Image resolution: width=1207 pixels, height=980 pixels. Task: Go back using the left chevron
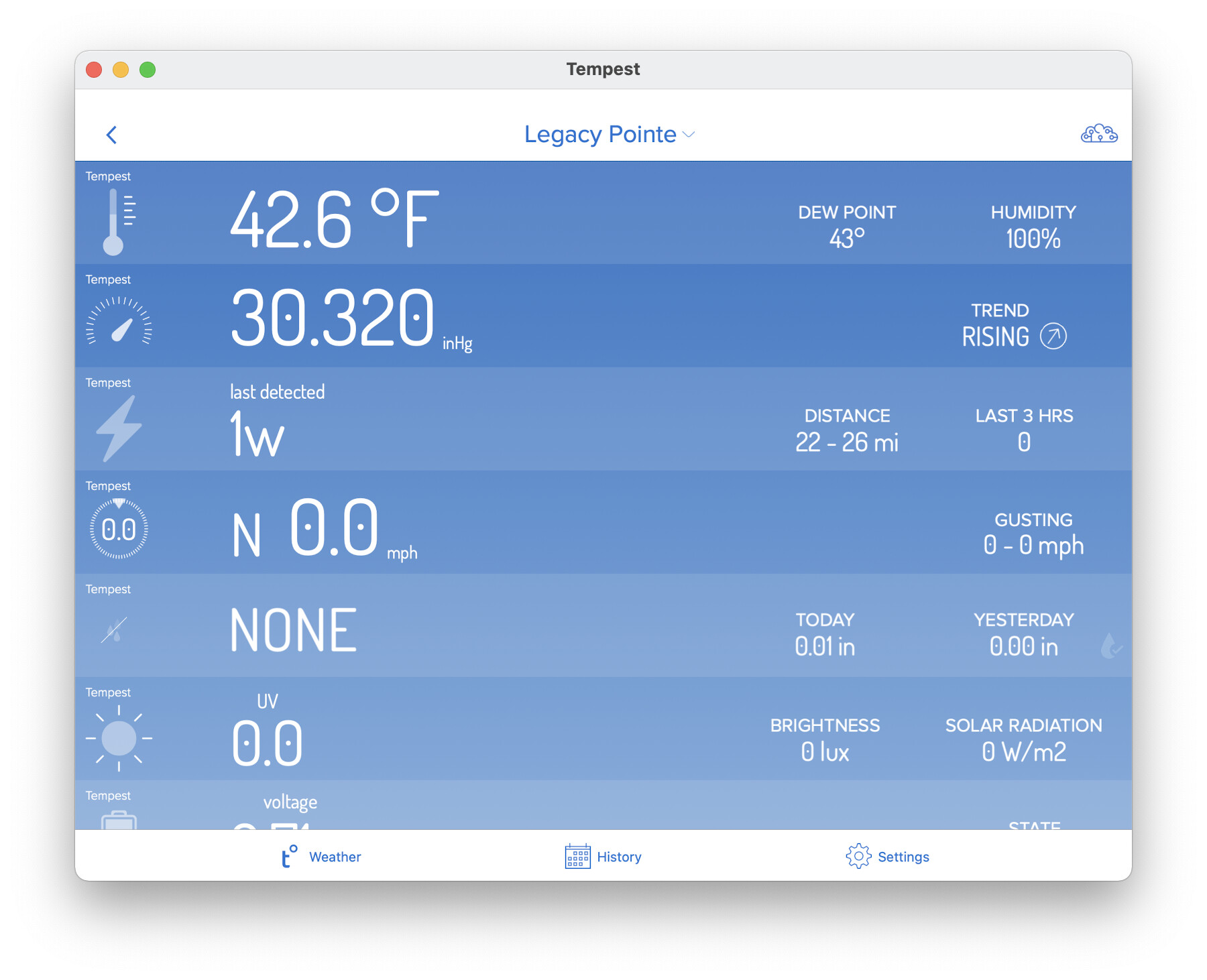click(x=112, y=135)
